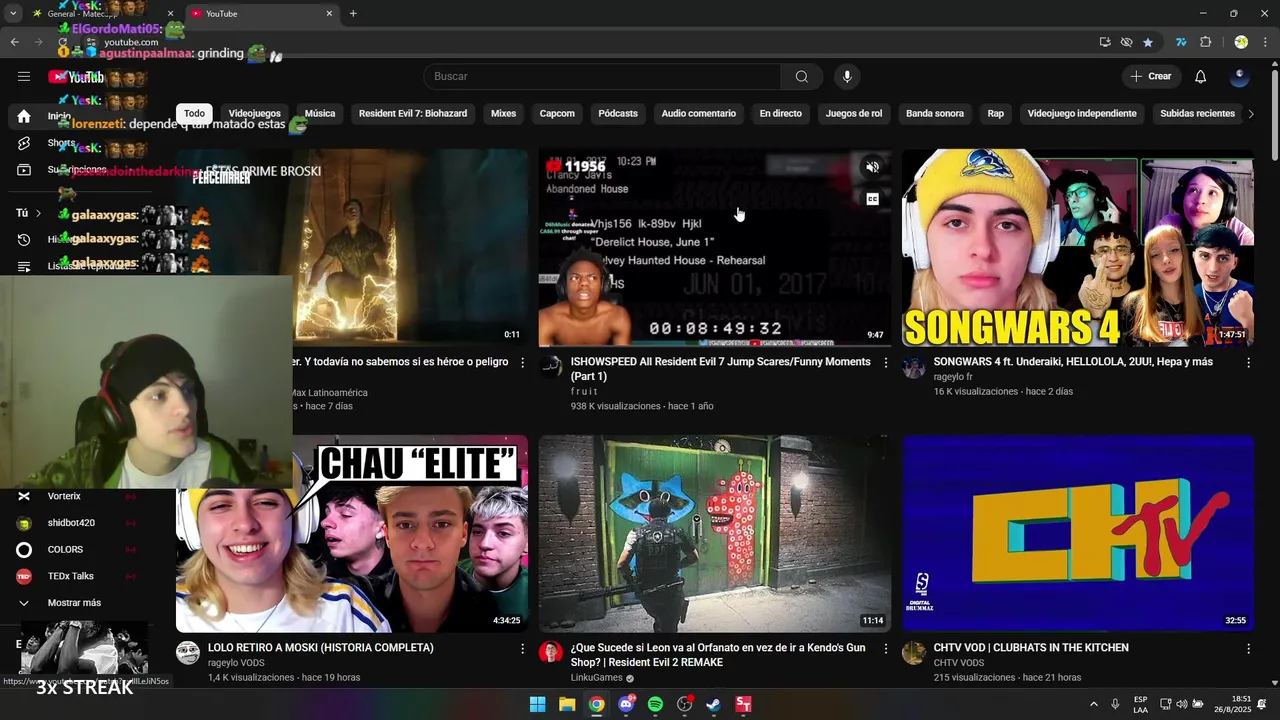The image size is (1280, 720).
Task: Click the teal extension icon in toolbar
Action: coord(1182,42)
